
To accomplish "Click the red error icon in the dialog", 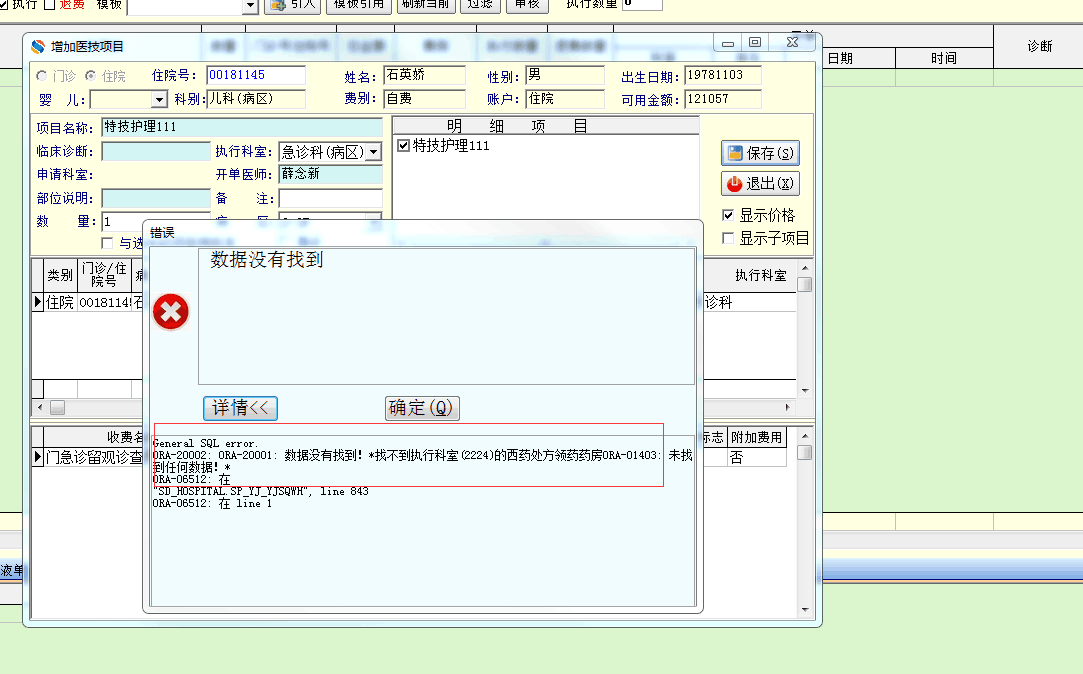I will (171, 311).
